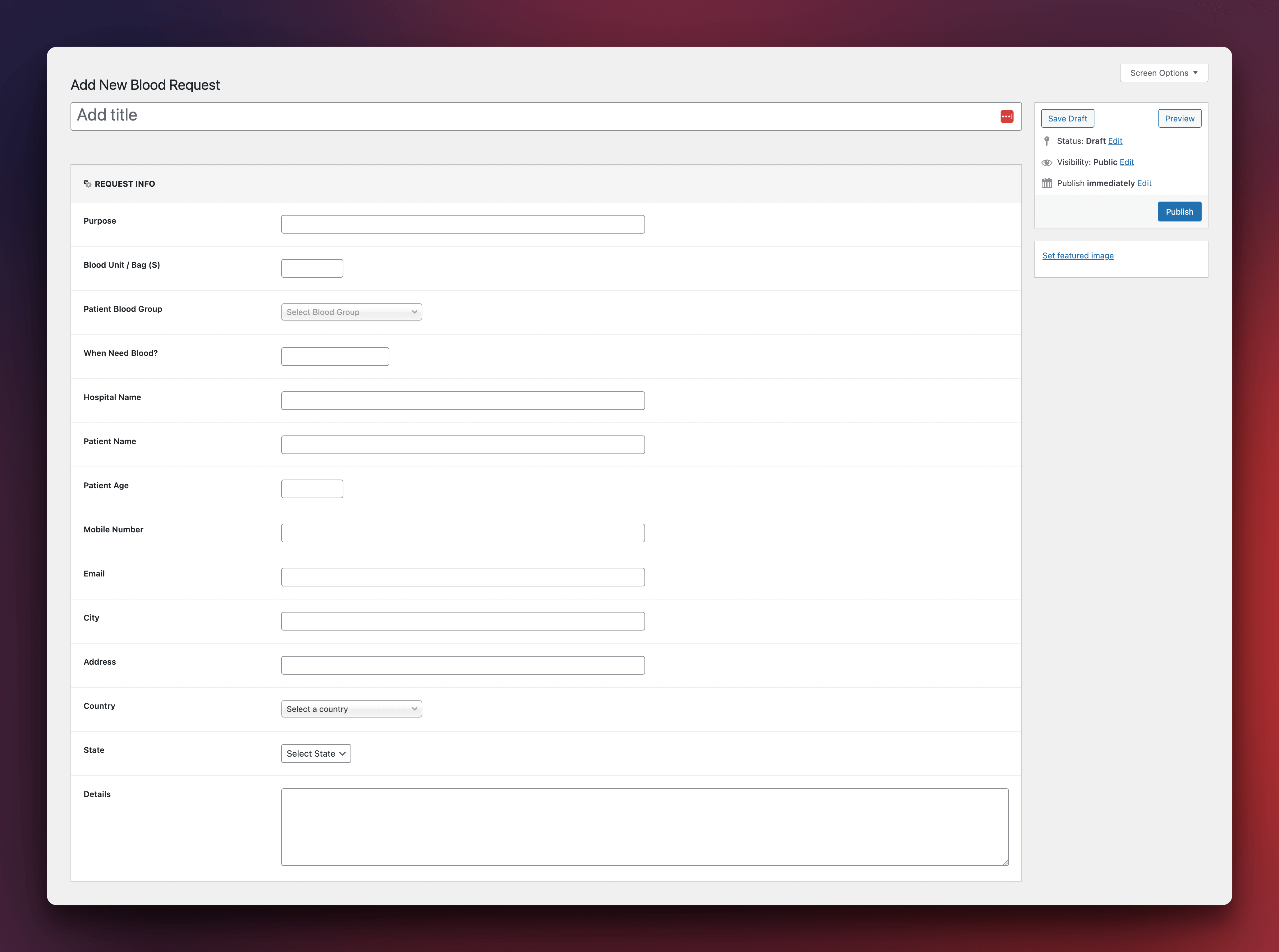The width and height of the screenshot is (1279, 952).
Task: Edit the Publish immediately schedule
Action: 1144,183
